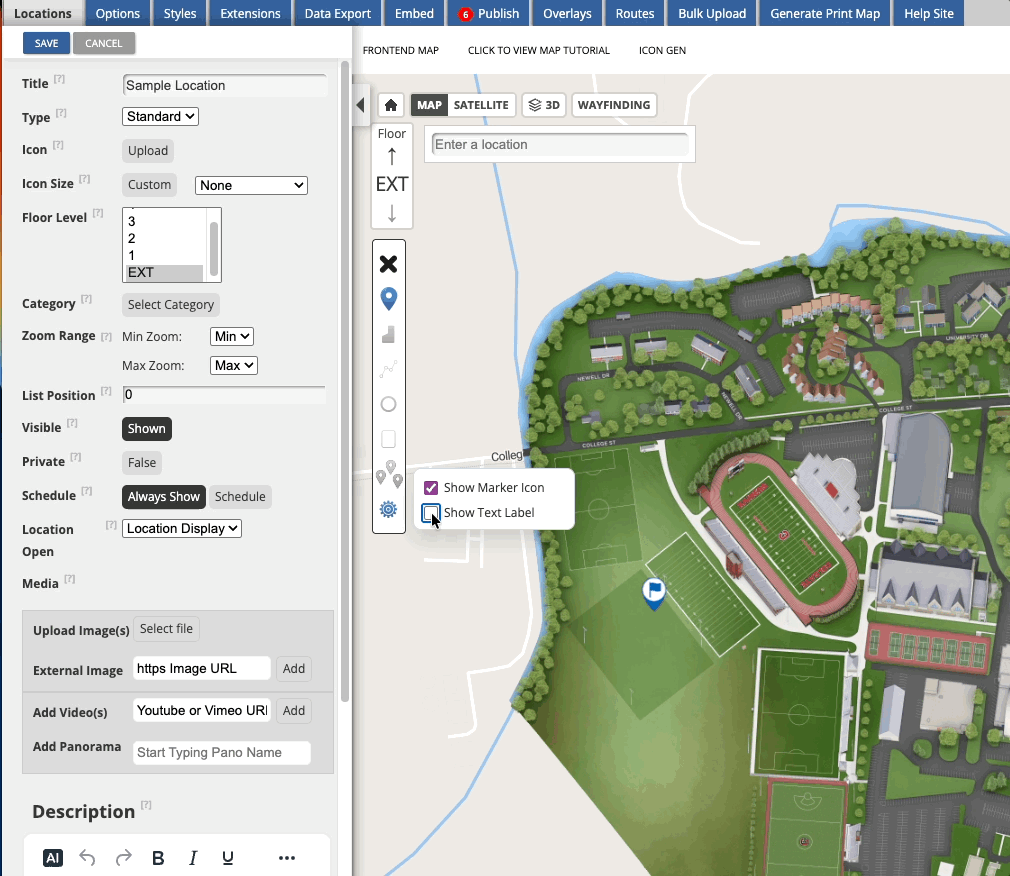The image size is (1010, 876).
Task: Open the Overlays tab
Action: (x=567, y=13)
